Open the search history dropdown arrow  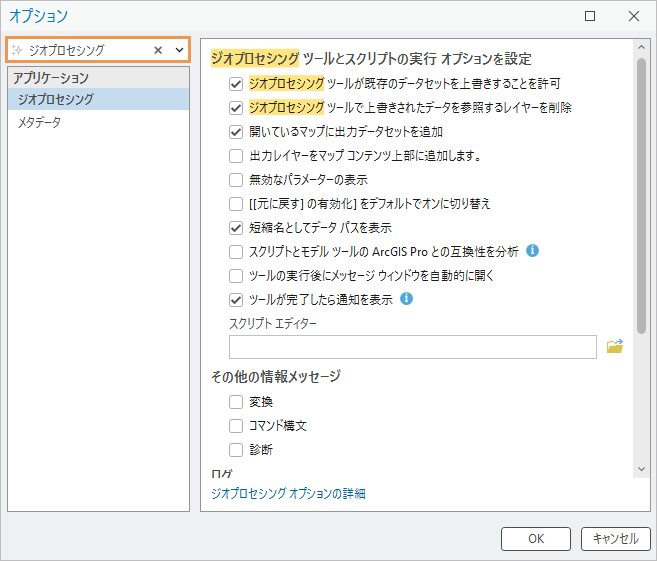[179, 49]
